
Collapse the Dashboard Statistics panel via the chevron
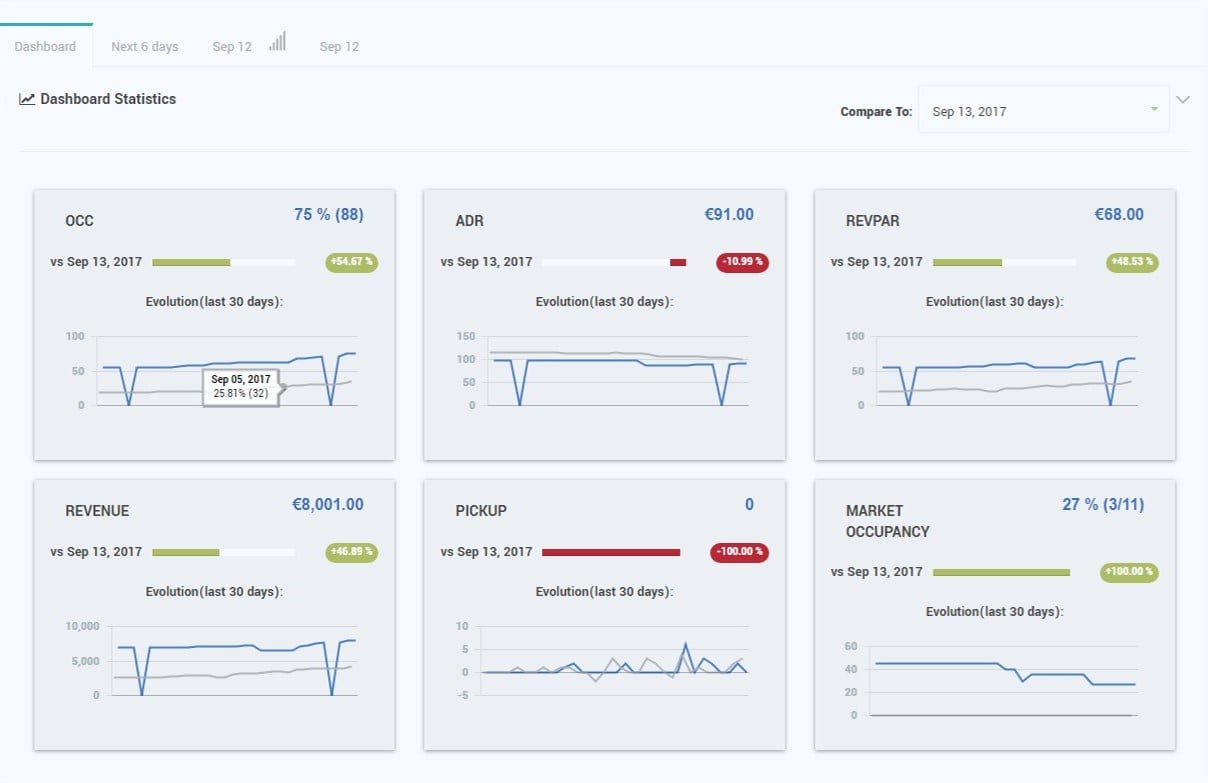click(1183, 99)
